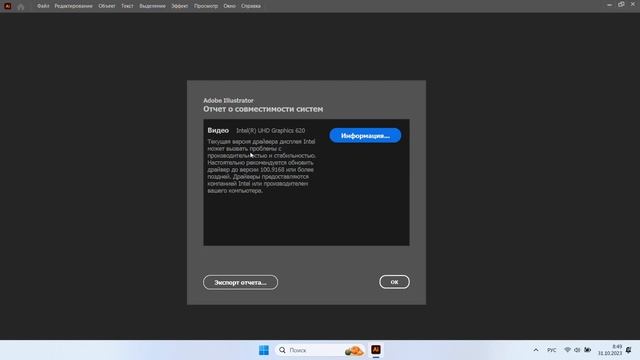640x360 pixels.
Task: Click the magnifier icon in taskbar search
Action: tap(282, 350)
